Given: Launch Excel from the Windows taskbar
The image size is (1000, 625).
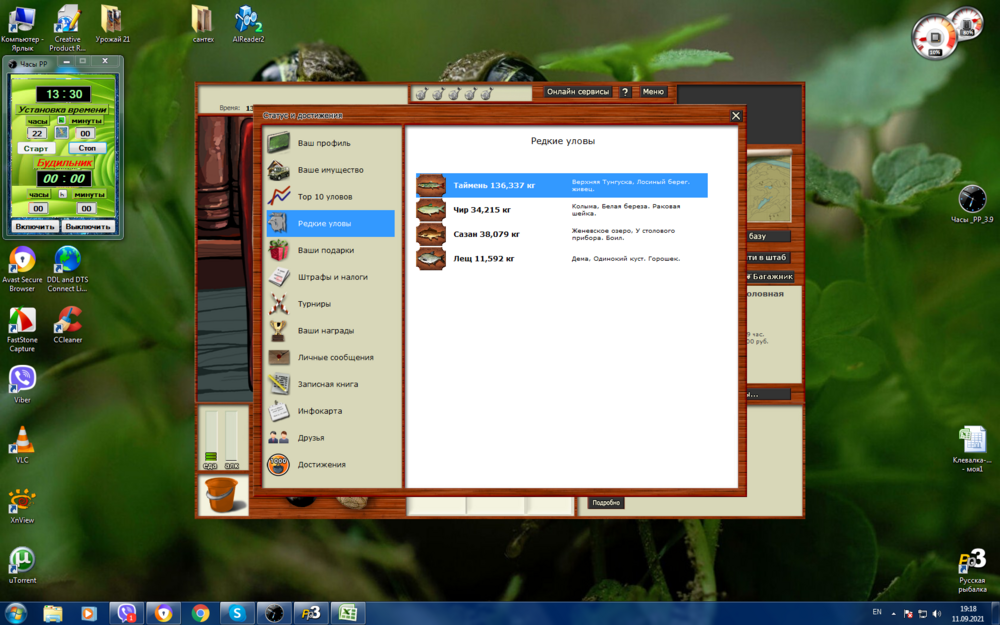Looking at the screenshot, I should click(347, 613).
